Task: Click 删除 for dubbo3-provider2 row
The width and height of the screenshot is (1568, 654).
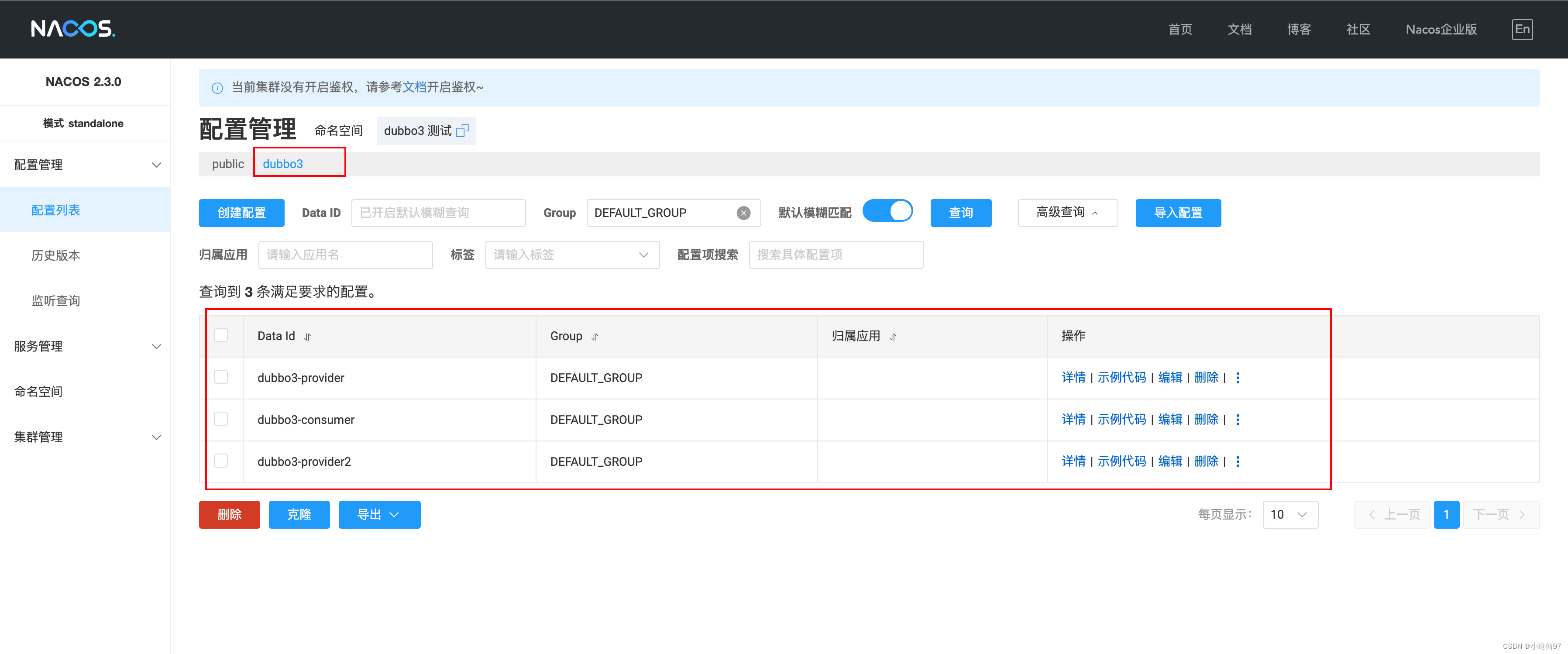Action: click(1206, 461)
